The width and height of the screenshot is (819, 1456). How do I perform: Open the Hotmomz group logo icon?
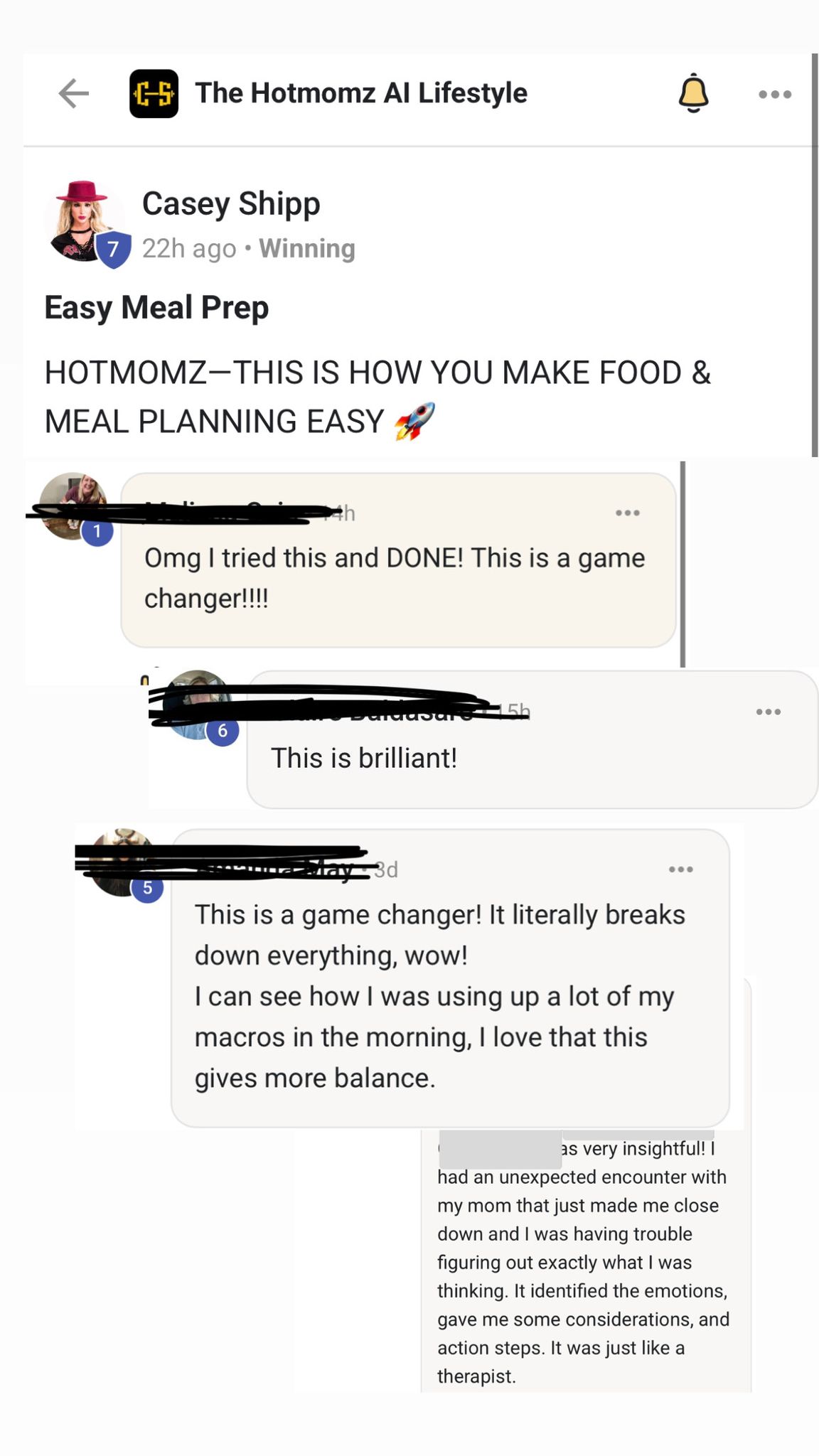point(154,93)
